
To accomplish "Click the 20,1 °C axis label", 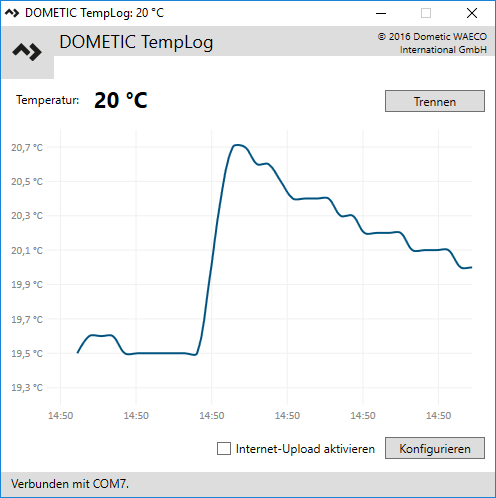I will pos(27,250).
